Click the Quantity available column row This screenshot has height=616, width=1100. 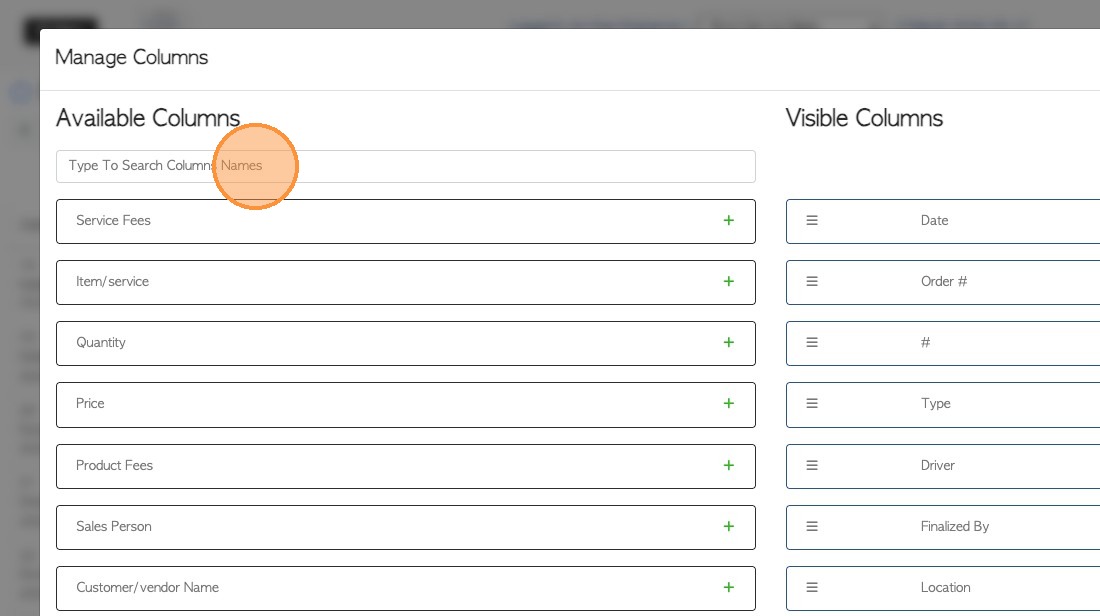click(380, 343)
